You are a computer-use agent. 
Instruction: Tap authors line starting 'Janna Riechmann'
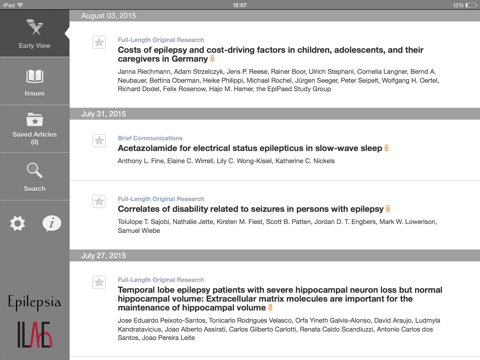(278, 80)
